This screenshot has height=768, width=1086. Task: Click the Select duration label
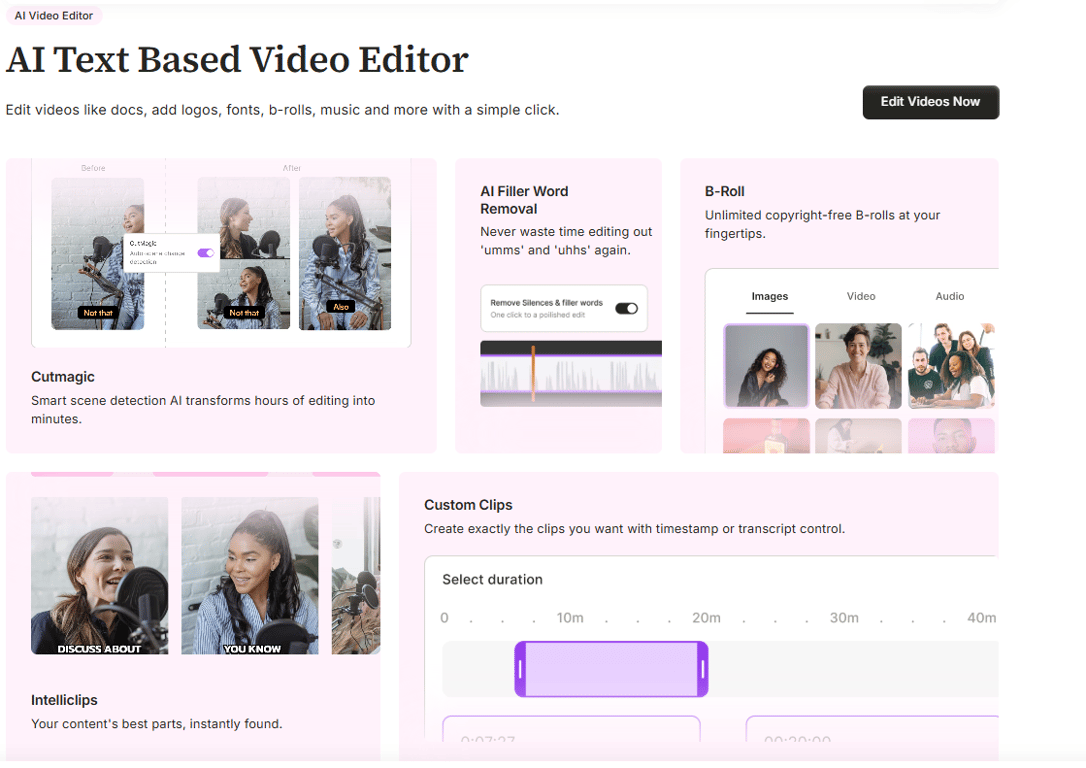(x=492, y=580)
